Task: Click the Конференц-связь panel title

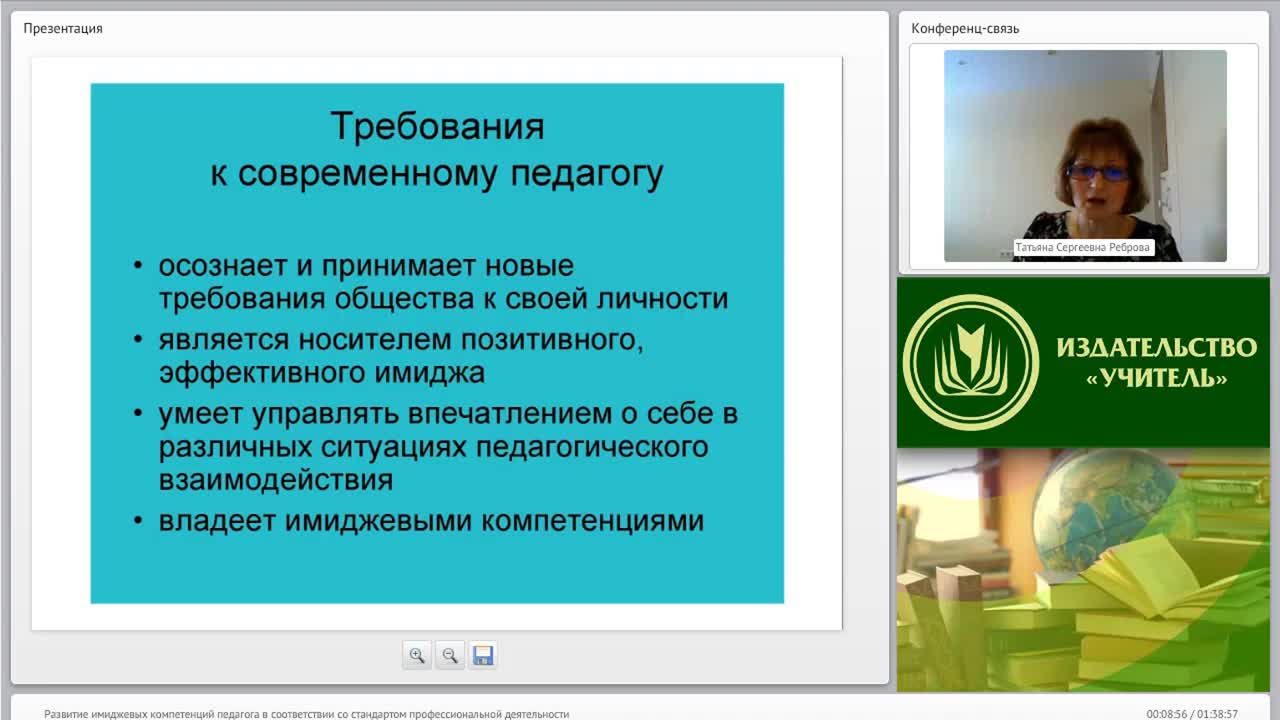Action: click(x=965, y=28)
